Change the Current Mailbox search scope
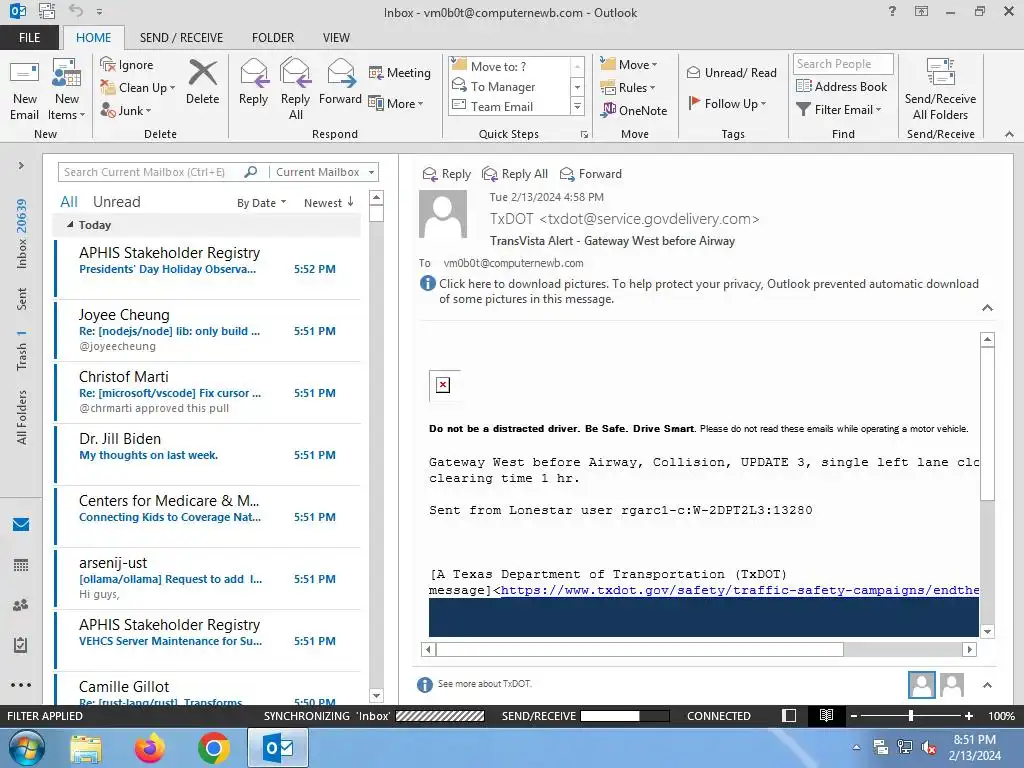 324,172
